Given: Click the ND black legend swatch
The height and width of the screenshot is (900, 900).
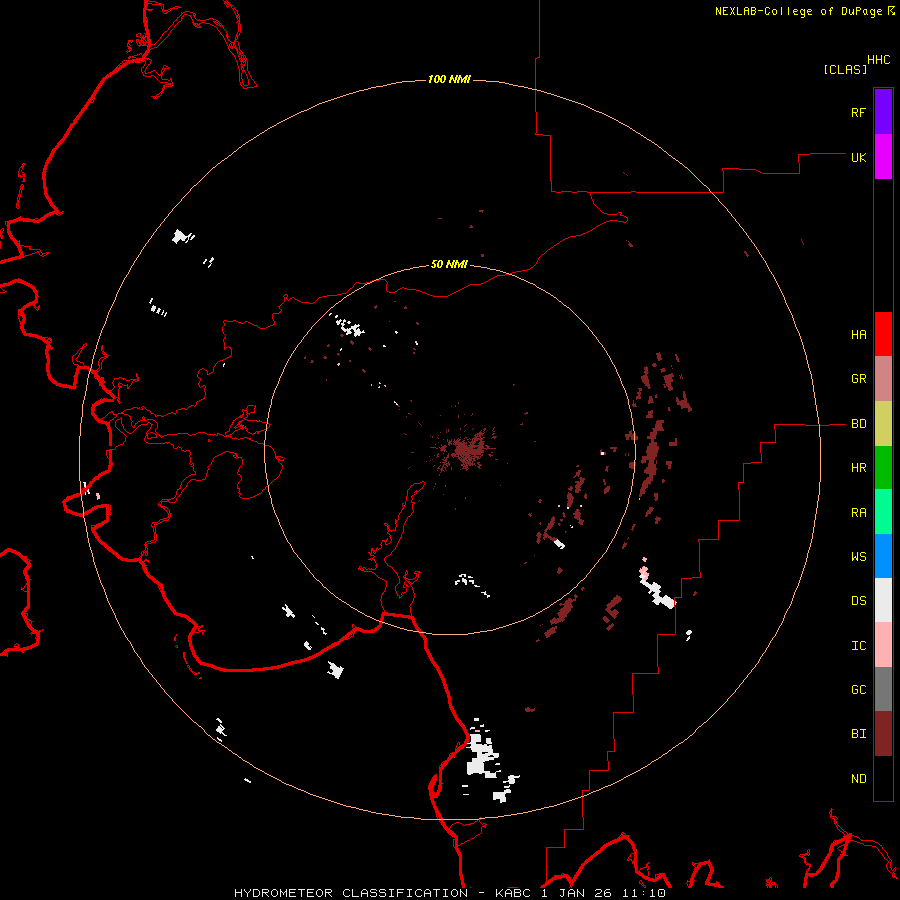Looking at the screenshot, I should coord(883,778).
